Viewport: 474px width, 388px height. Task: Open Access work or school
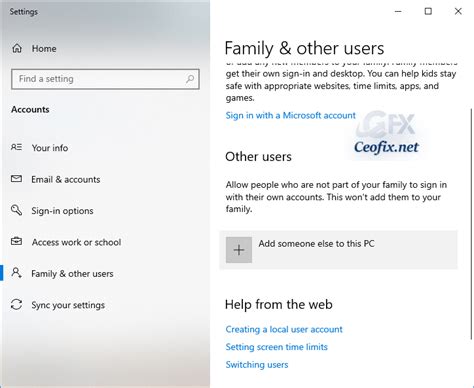pos(76,242)
